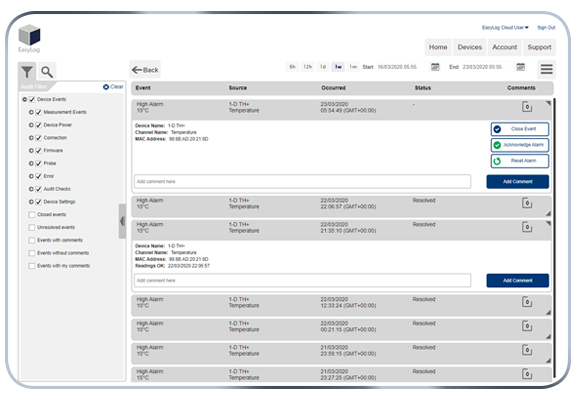This screenshot has width=575, height=400.
Task: Open the Start date calendar picker
Action: (x=435, y=67)
